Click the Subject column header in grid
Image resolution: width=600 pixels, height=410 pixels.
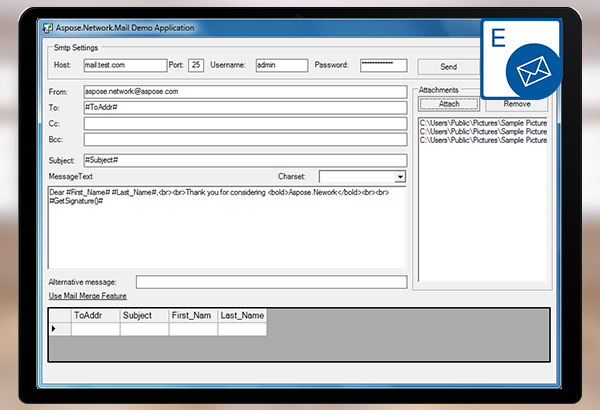[144, 316]
